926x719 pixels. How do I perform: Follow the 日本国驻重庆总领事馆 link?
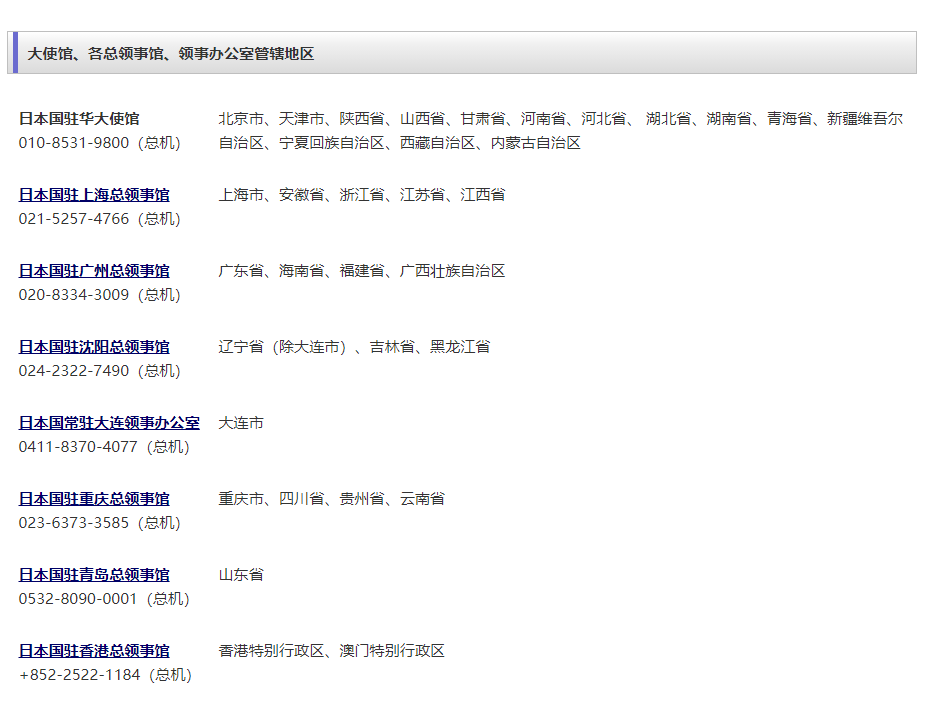click(x=94, y=499)
